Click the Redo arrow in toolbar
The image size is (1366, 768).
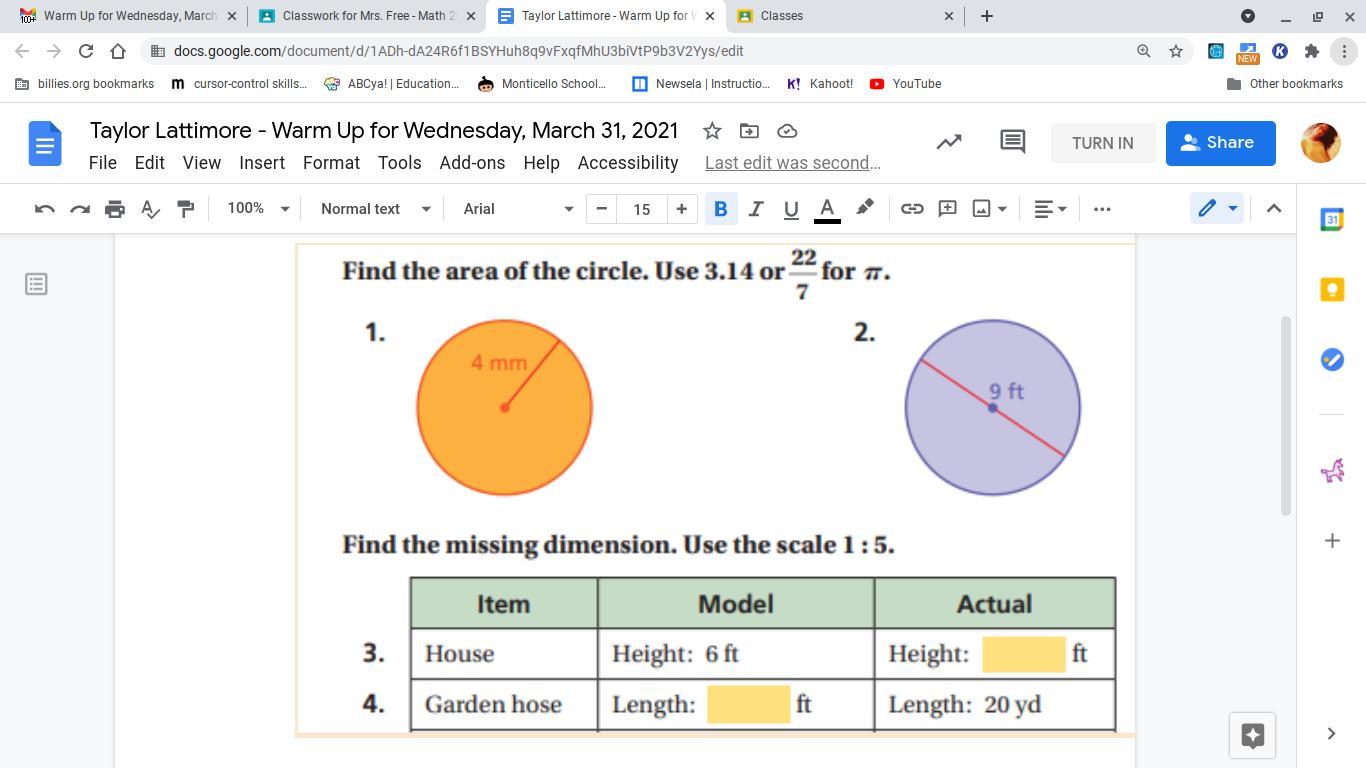pos(80,209)
